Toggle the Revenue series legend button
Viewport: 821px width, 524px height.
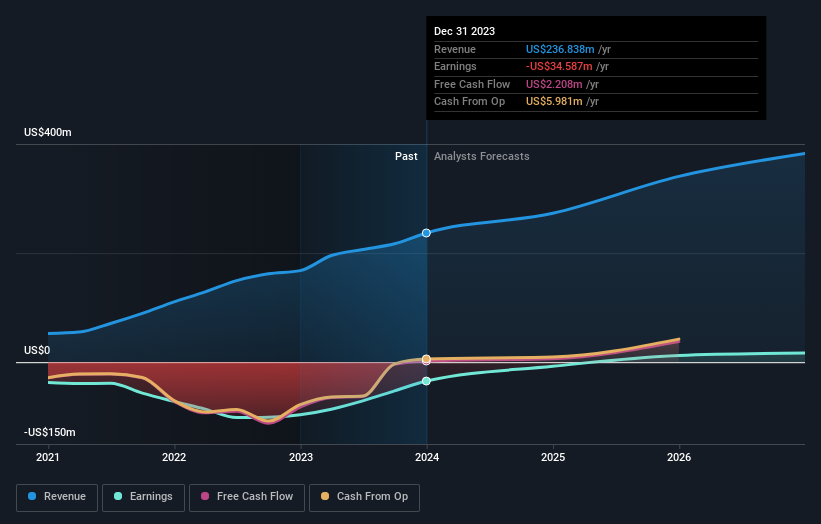57,497
